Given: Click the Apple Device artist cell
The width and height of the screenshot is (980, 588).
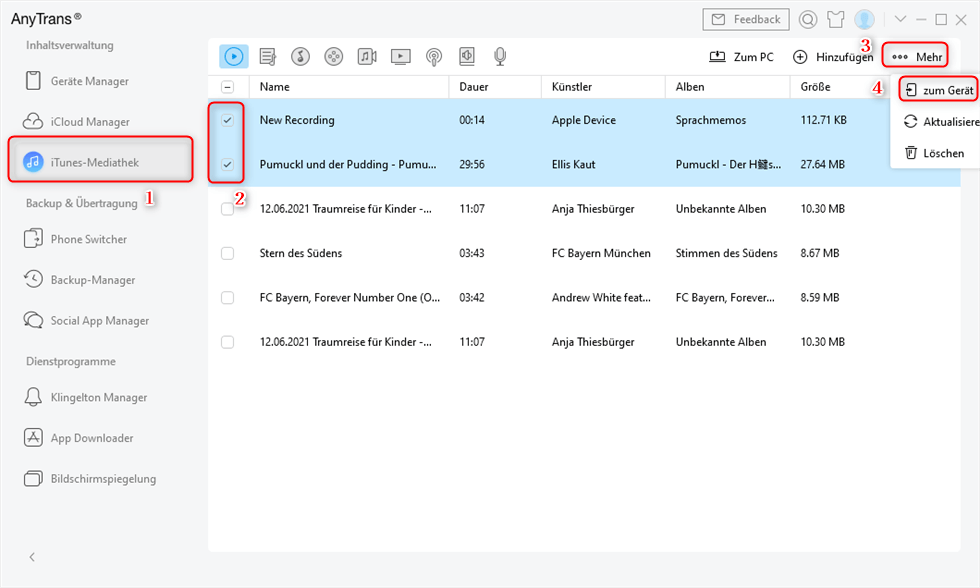Looking at the screenshot, I should tap(584, 120).
